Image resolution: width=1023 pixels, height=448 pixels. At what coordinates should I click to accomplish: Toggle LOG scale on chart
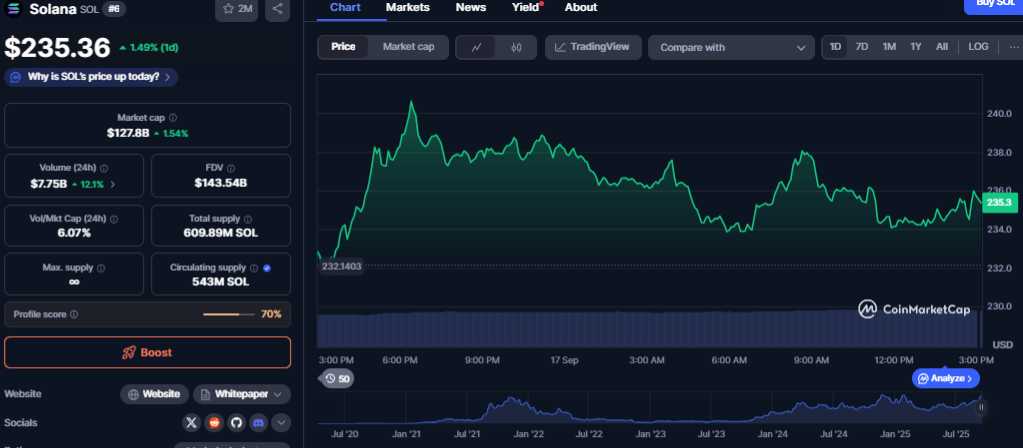pos(978,47)
